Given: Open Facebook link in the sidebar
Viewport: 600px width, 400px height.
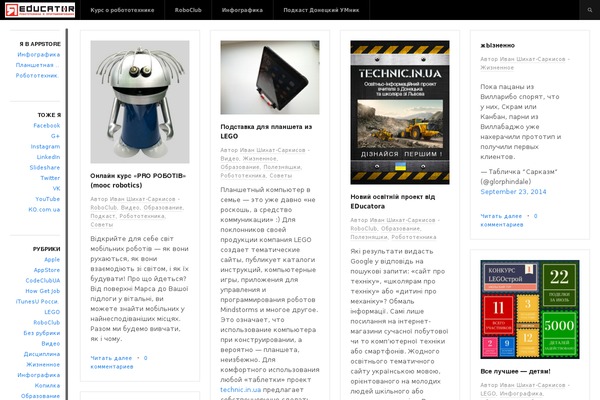Looking at the screenshot, I should point(47,126).
